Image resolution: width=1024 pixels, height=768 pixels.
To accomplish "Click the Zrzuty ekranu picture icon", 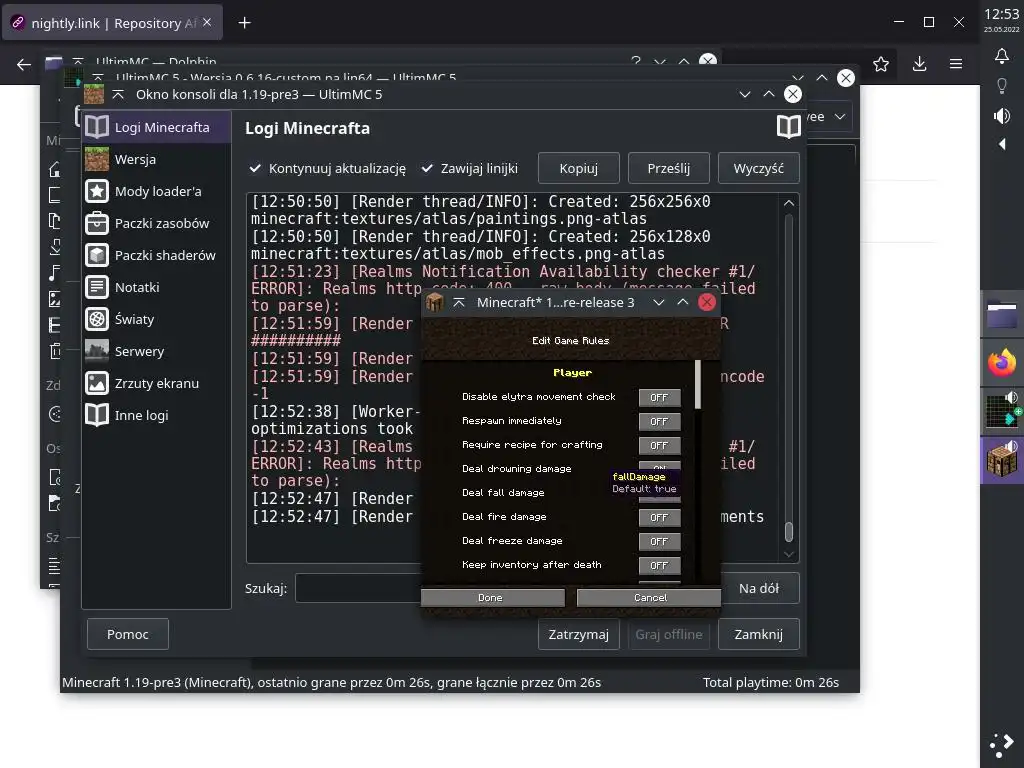I will click(x=97, y=383).
